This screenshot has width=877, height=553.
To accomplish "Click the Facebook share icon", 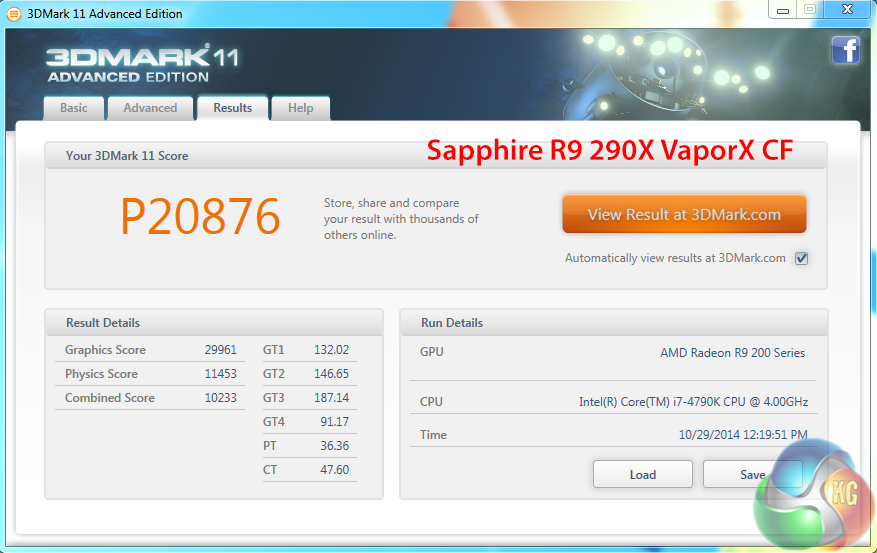I will (x=845, y=50).
